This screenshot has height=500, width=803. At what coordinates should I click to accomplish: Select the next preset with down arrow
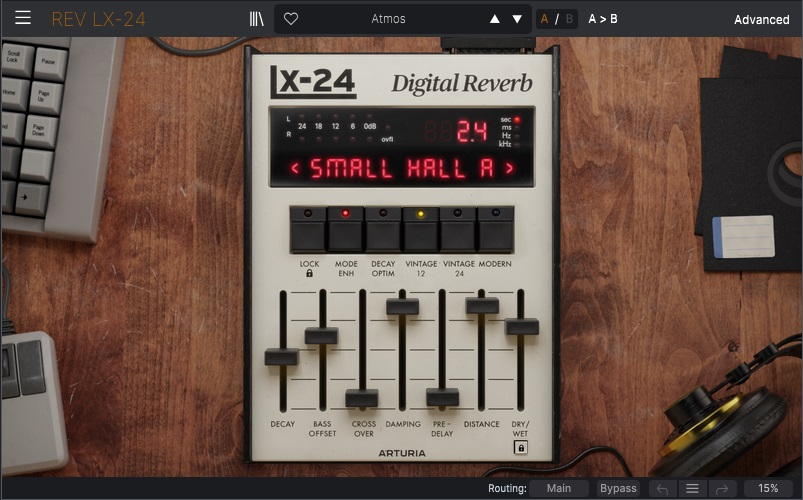coord(517,18)
